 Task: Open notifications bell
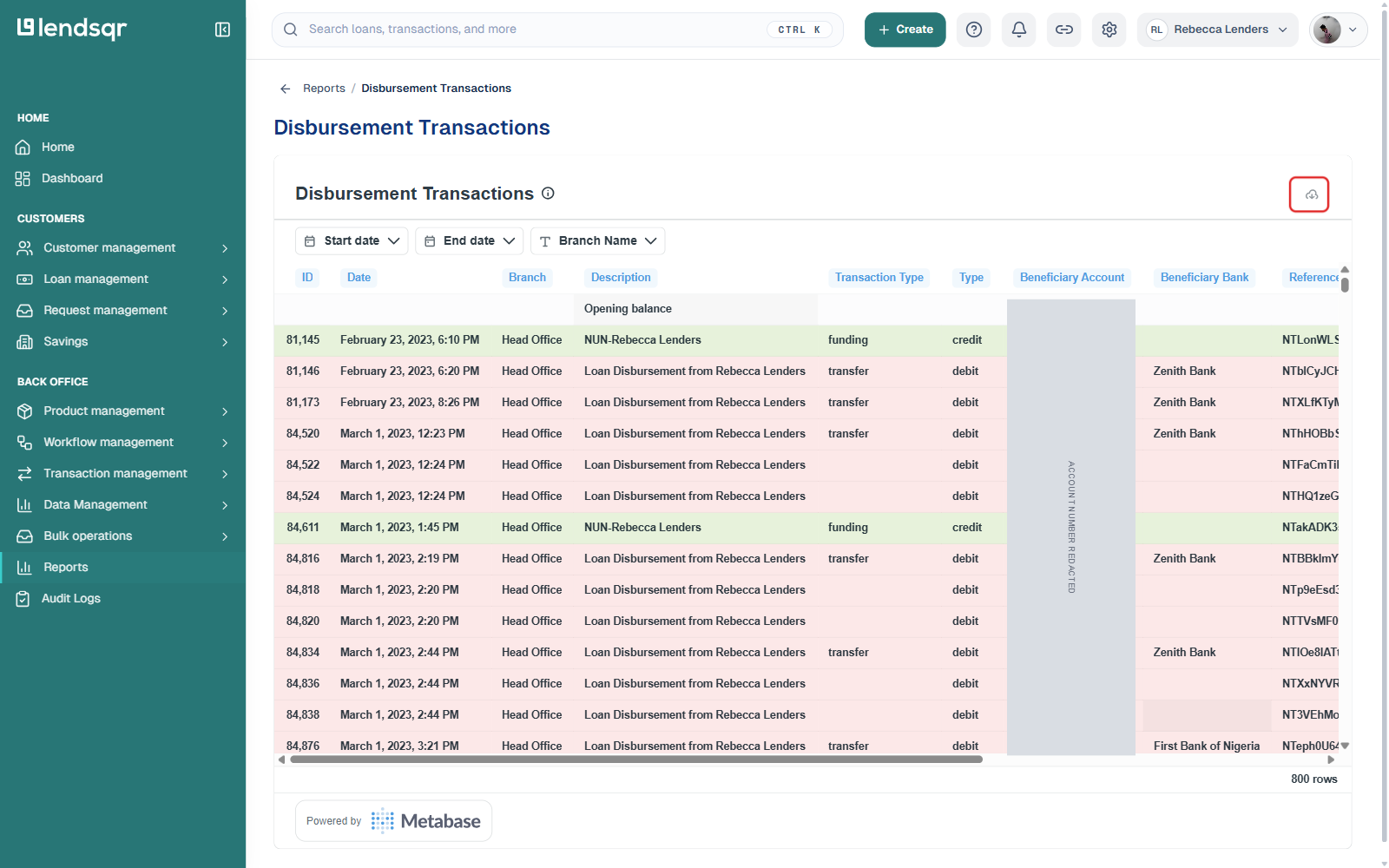1019,30
